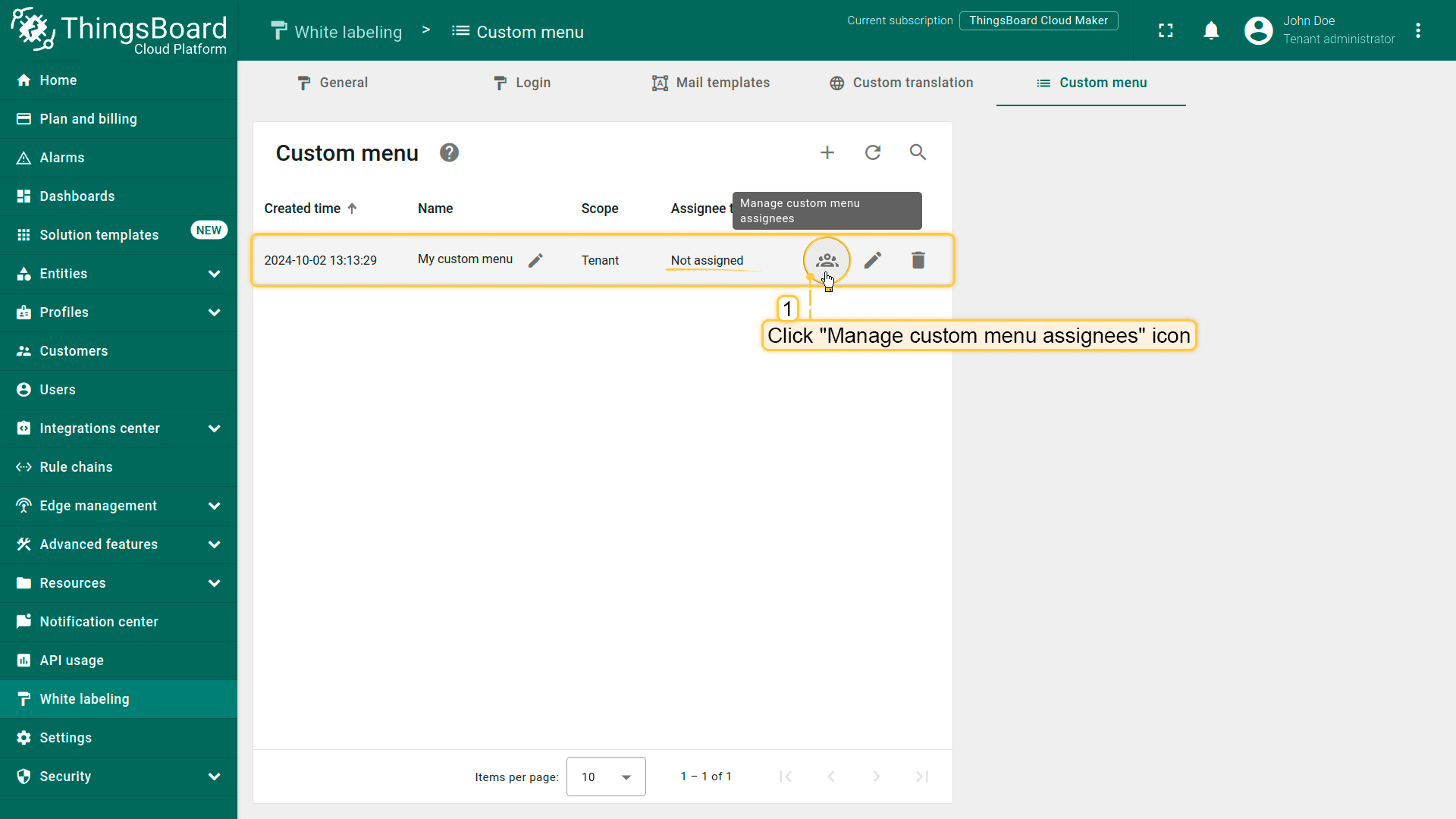Switch to the Mail templates tab
The height and width of the screenshot is (819, 1456).
pyautogui.click(x=711, y=83)
